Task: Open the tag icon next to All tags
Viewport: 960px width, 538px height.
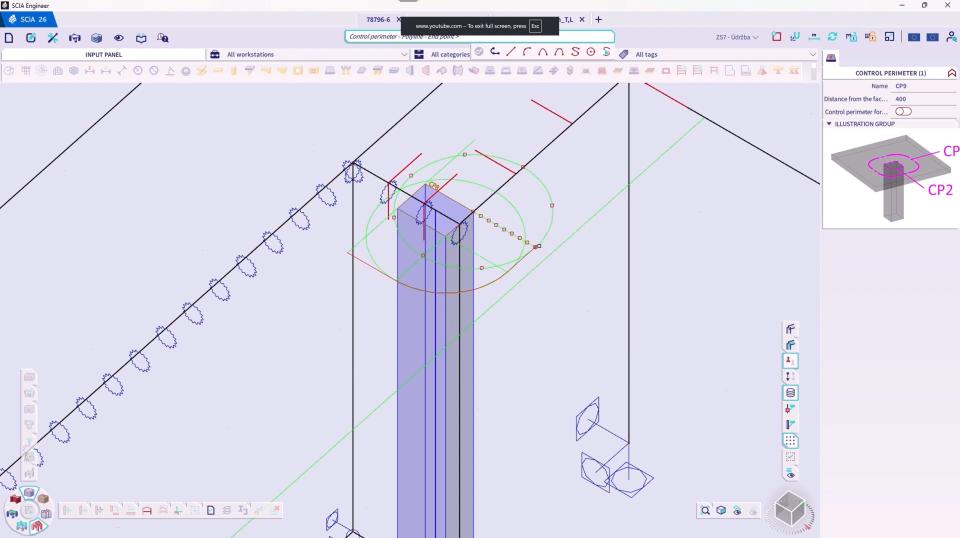Action: point(624,54)
